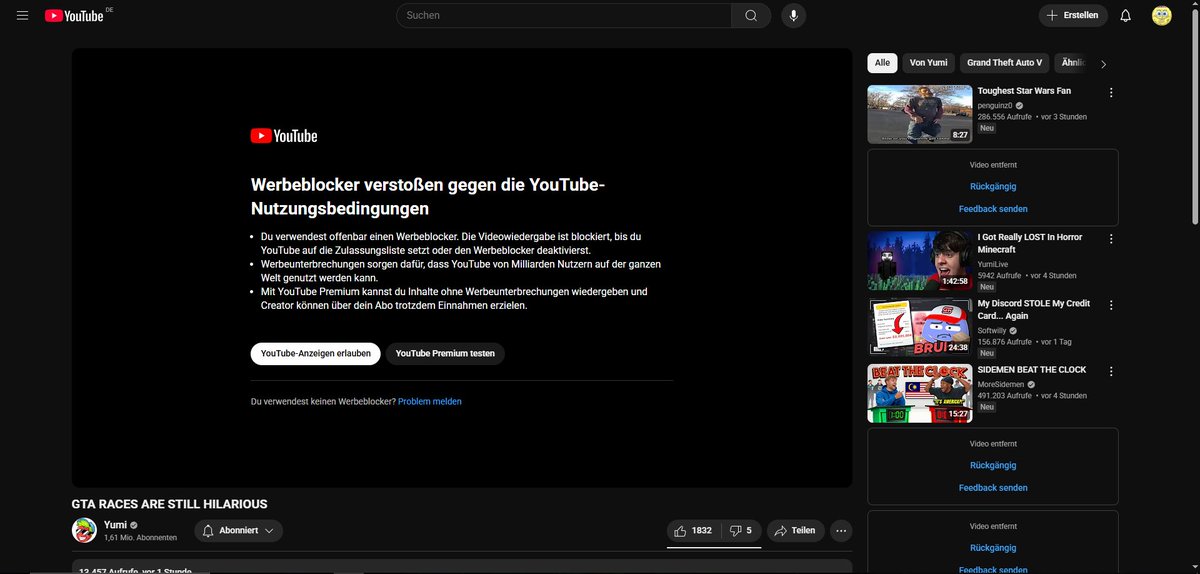Select the Von Yumi filter chip
Viewport: 1200px width, 574px height.
(928, 62)
